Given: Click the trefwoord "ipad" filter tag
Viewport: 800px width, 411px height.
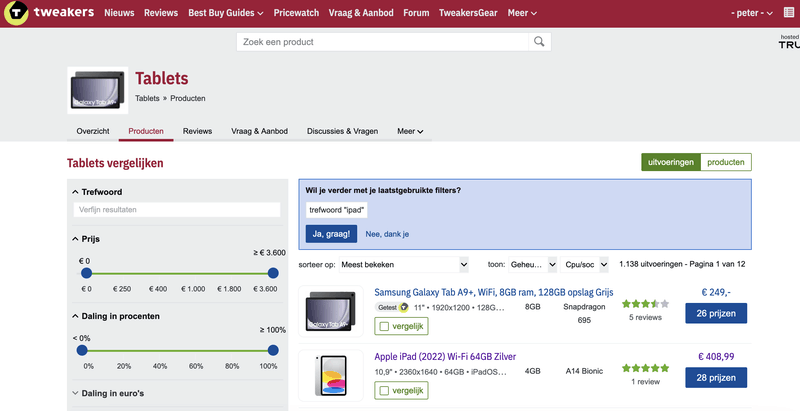Looking at the screenshot, I should point(337,210).
